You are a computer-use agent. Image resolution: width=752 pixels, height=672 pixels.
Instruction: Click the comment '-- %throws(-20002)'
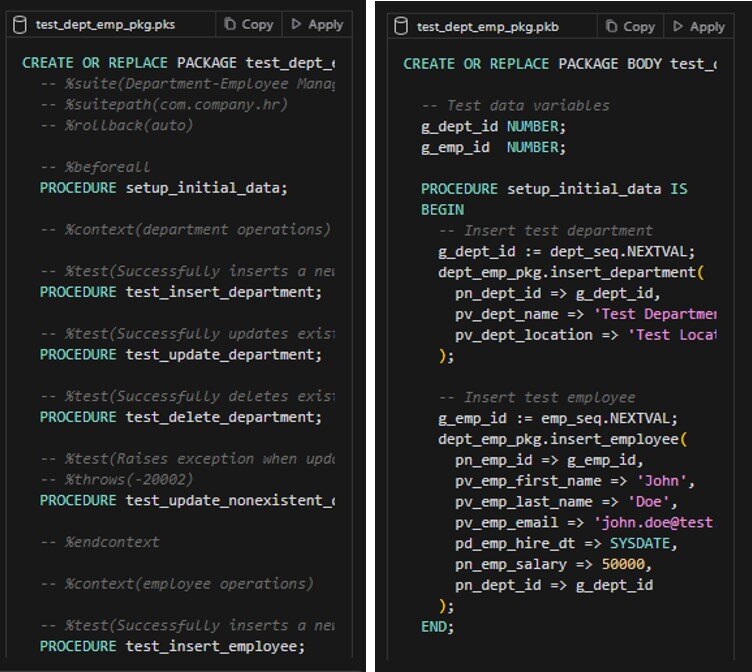(117, 480)
